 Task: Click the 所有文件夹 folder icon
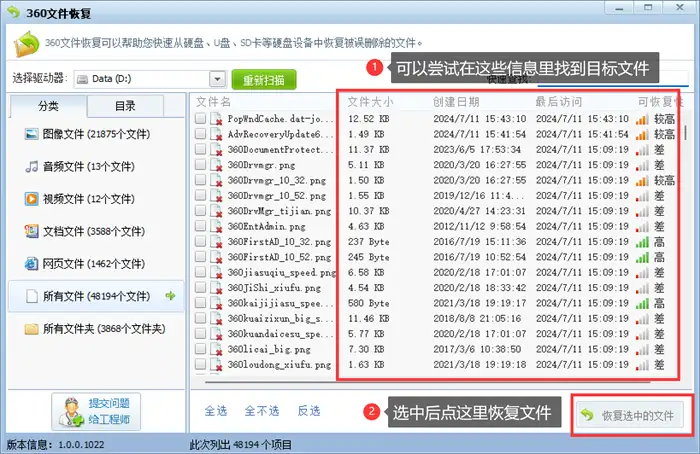(x=31, y=329)
